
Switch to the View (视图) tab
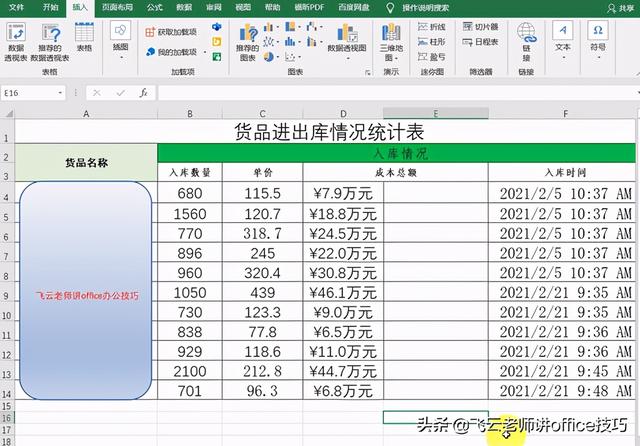(x=243, y=7)
